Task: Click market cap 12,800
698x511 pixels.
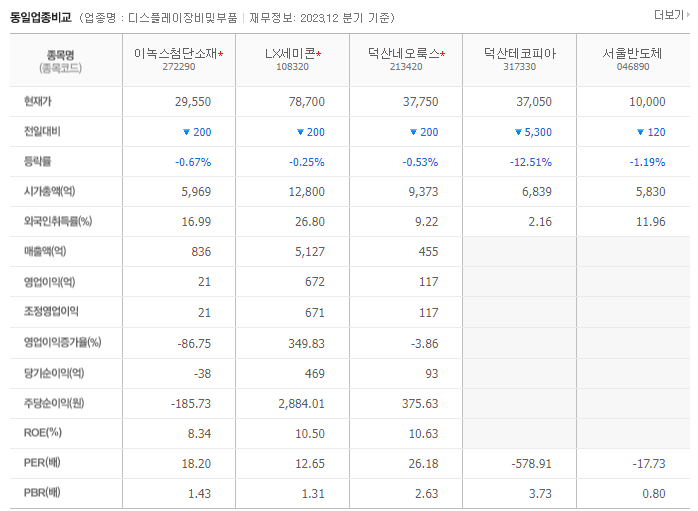Action: point(307,192)
